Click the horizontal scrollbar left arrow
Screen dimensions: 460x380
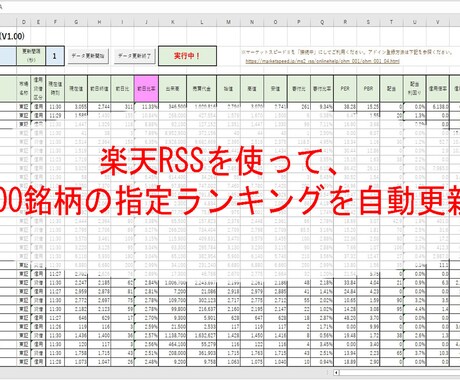pos(336,373)
